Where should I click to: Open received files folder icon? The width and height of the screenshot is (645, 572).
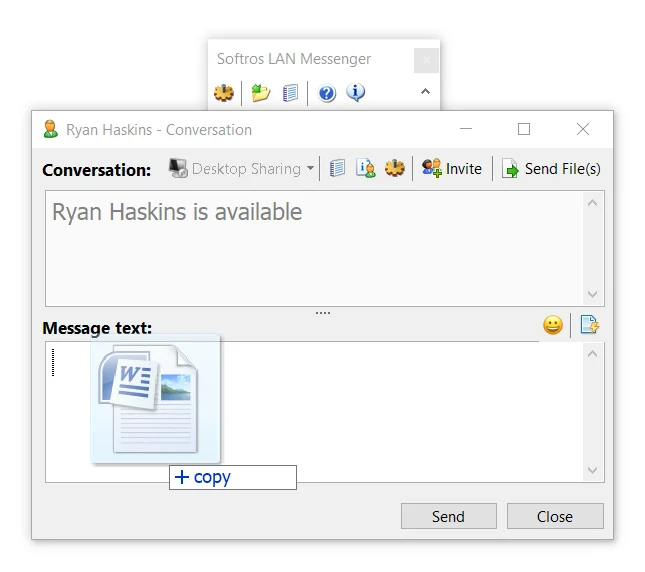pyautogui.click(x=260, y=93)
